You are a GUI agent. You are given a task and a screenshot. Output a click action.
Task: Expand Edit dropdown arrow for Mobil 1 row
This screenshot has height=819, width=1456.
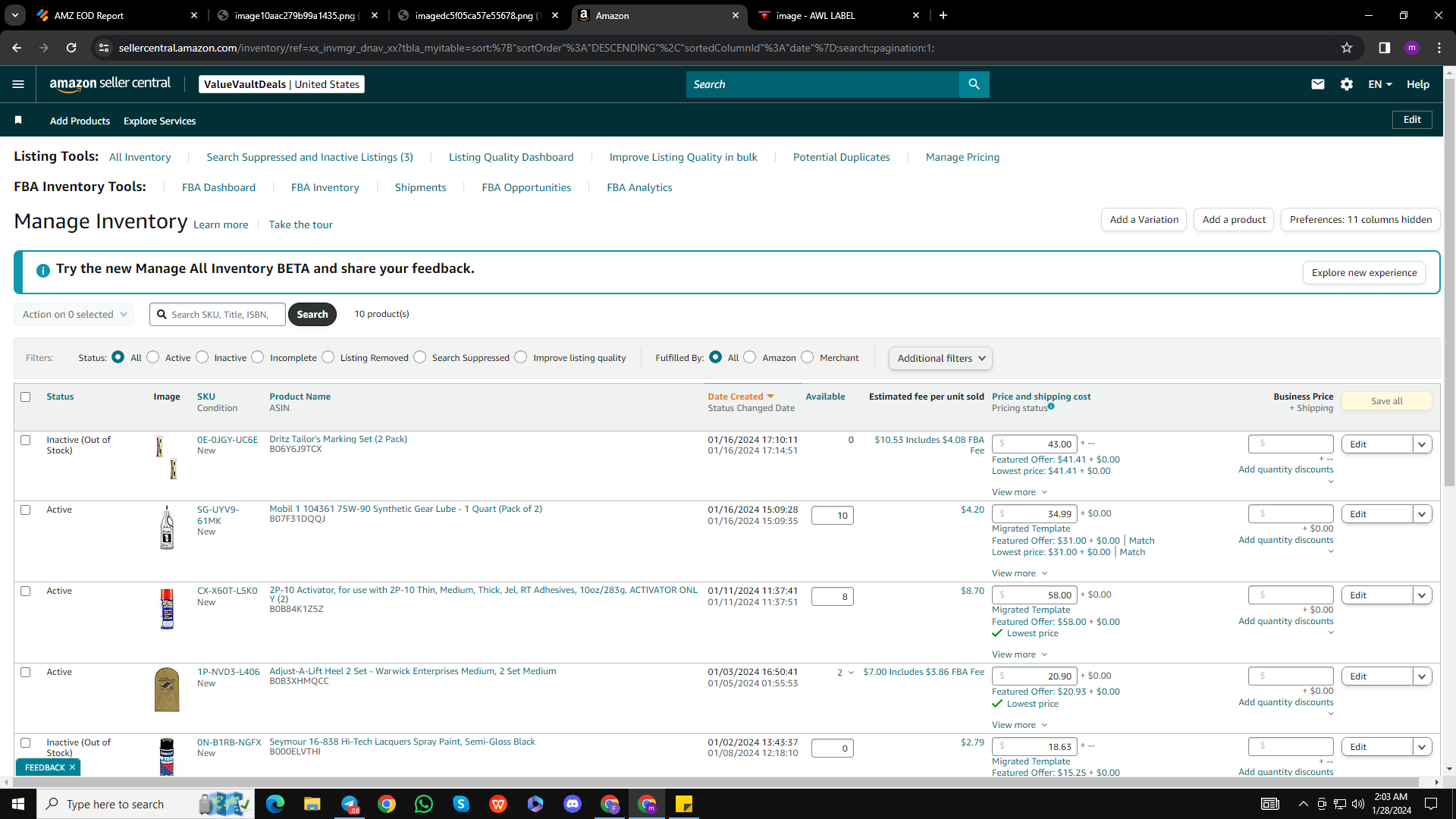[x=1423, y=514]
